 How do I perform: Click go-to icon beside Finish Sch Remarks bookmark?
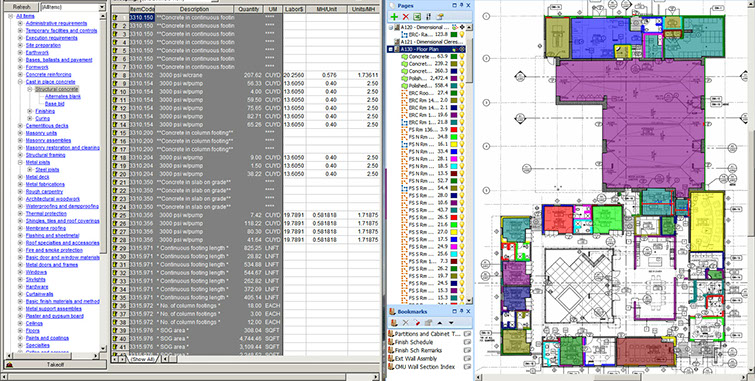466,350
